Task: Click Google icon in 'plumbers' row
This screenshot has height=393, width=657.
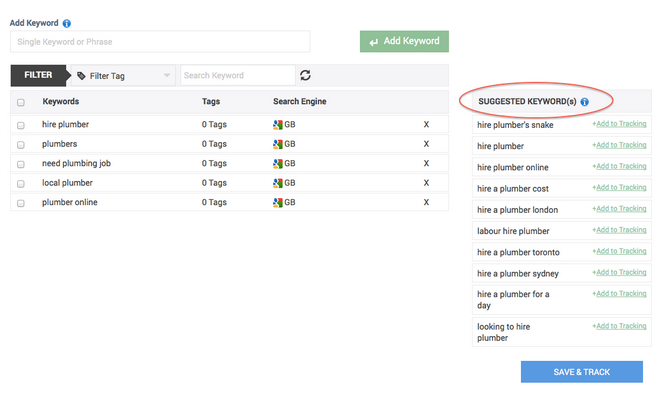Action: coord(277,144)
